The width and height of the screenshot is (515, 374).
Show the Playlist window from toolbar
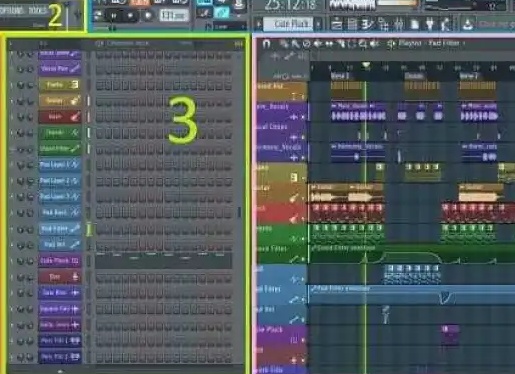(337, 24)
